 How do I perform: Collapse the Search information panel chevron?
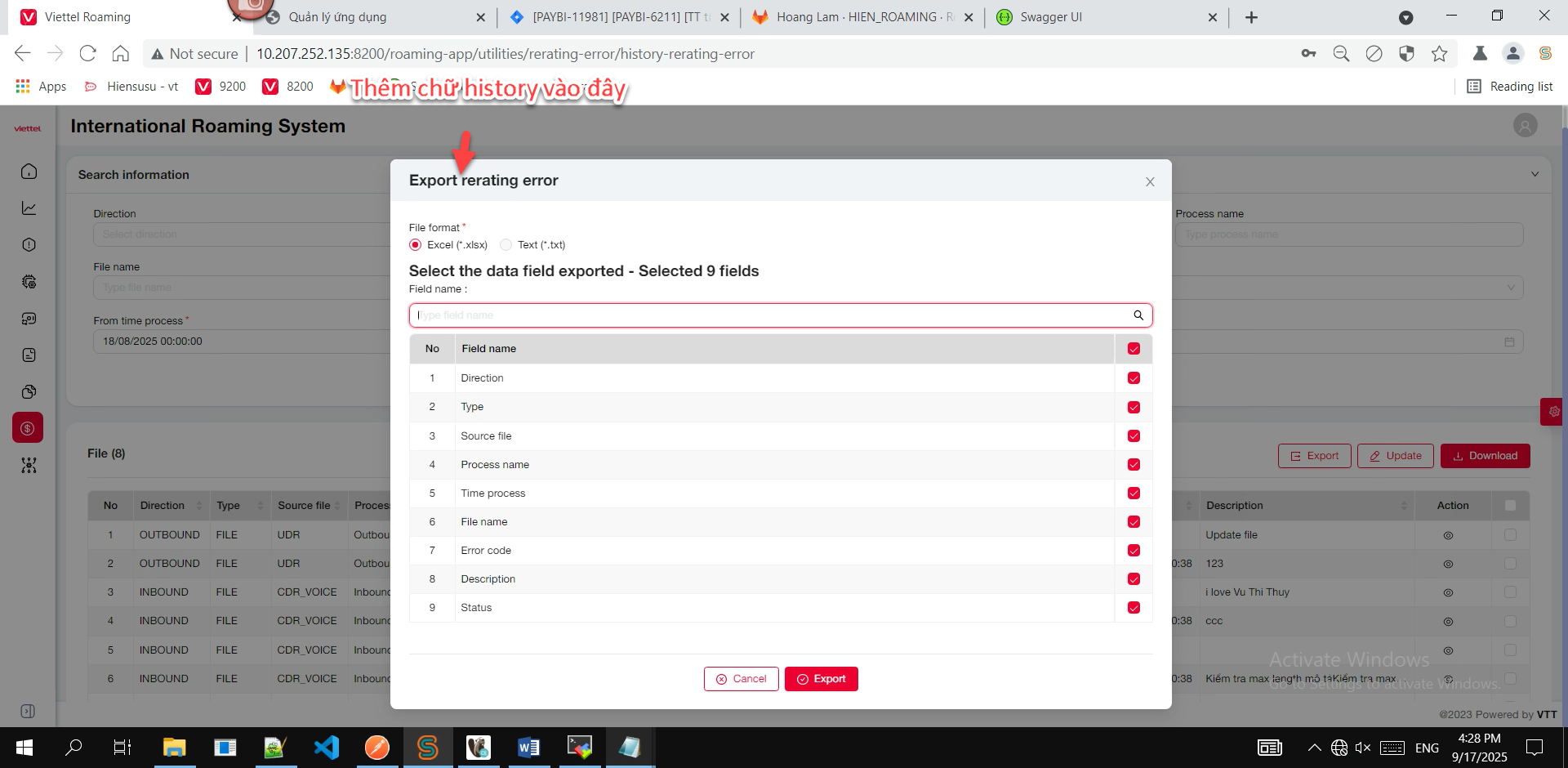pyautogui.click(x=1535, y=174)
